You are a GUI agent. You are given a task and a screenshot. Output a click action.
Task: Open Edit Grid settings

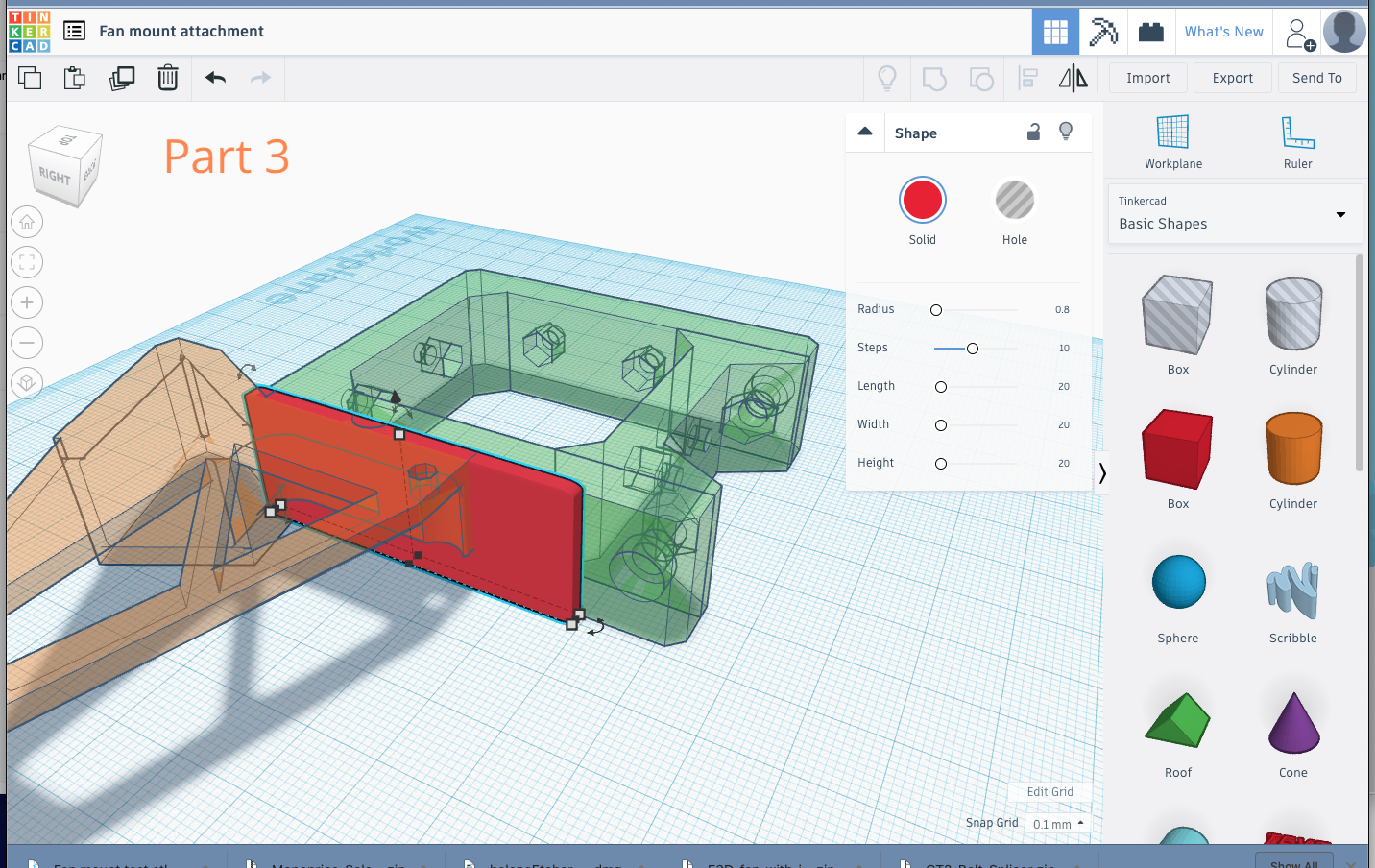1050,792
